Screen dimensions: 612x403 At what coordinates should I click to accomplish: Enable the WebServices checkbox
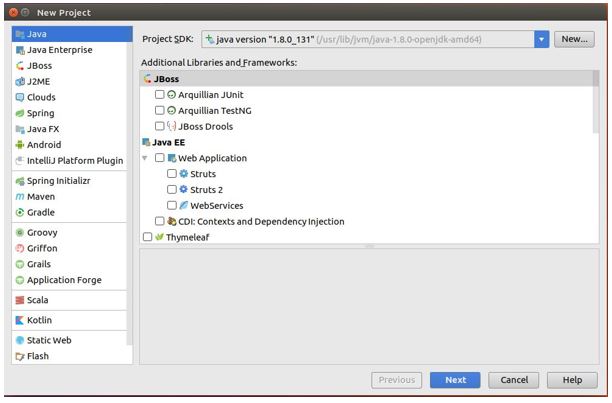172,205
